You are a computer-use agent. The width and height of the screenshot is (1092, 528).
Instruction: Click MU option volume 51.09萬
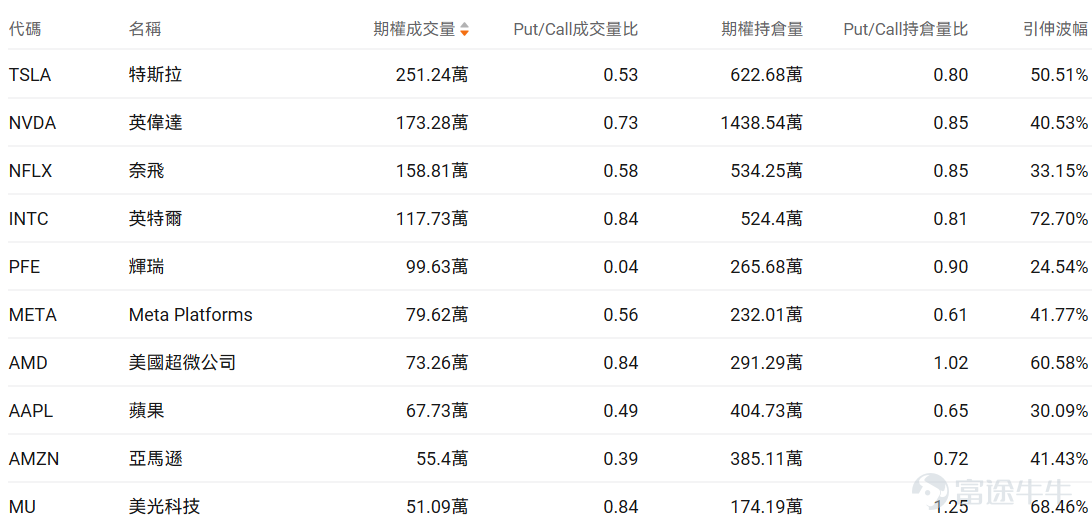(x=437, y=507)
